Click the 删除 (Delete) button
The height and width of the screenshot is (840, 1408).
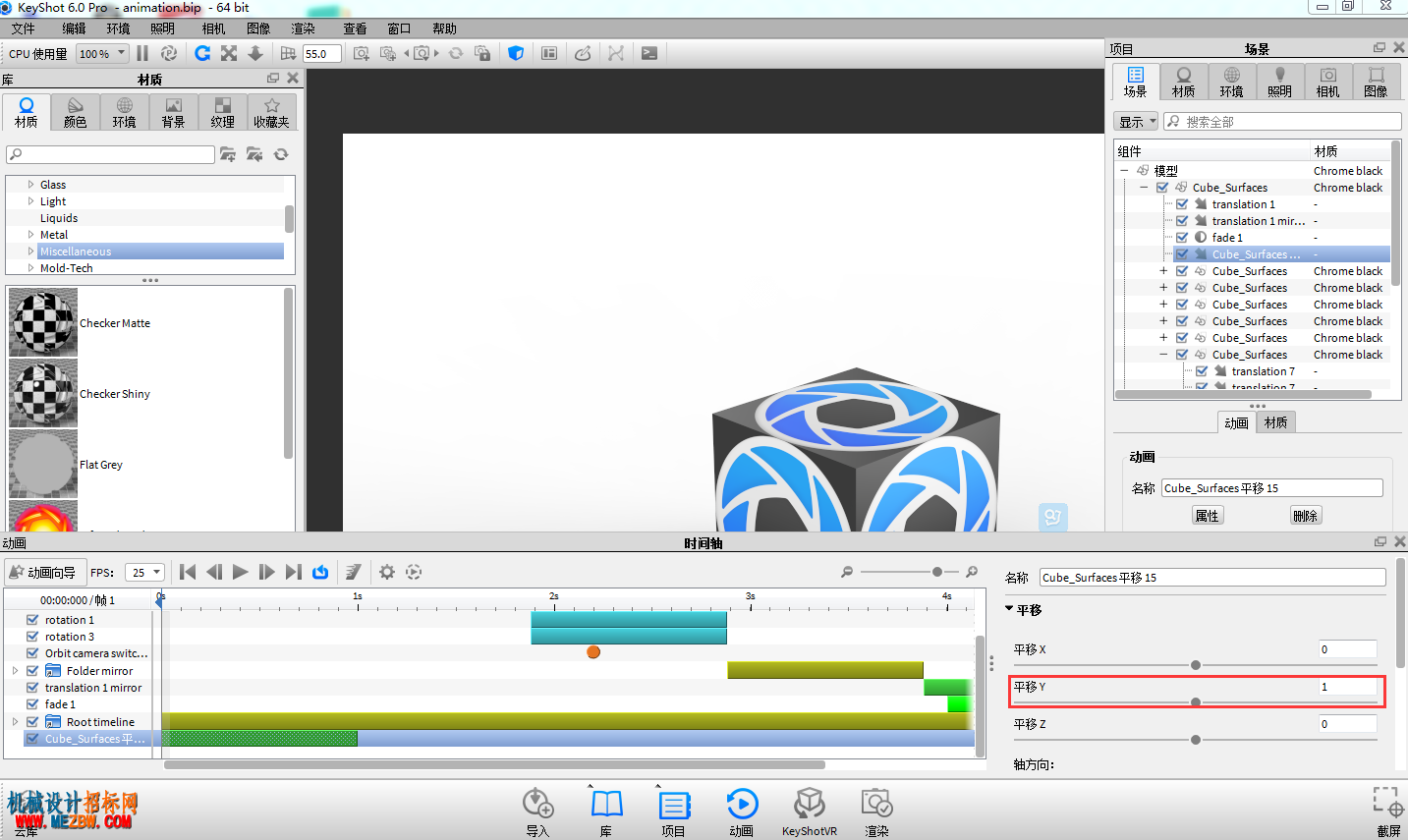1305,516
